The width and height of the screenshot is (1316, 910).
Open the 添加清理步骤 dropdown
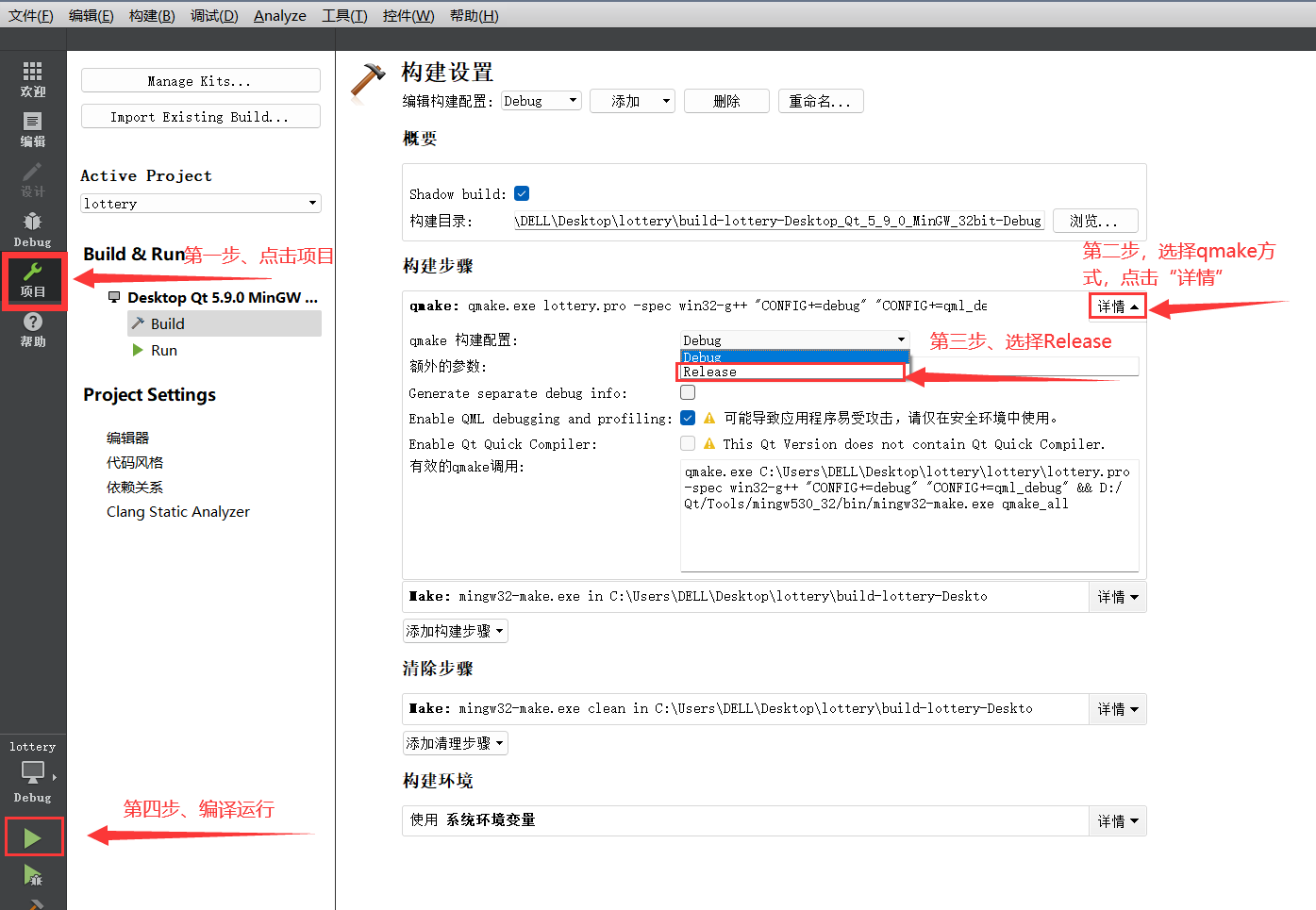(456, 743)
